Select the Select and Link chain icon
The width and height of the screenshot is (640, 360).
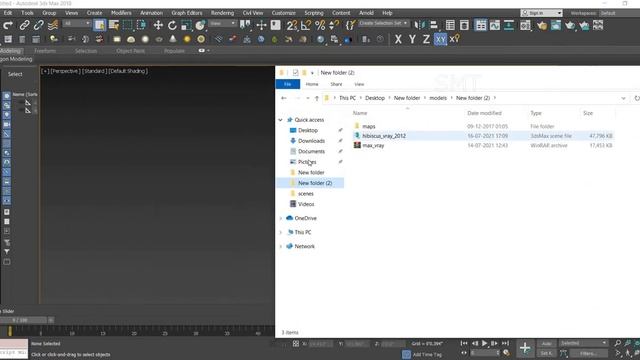pyautogui.click(x=24, y=25)
